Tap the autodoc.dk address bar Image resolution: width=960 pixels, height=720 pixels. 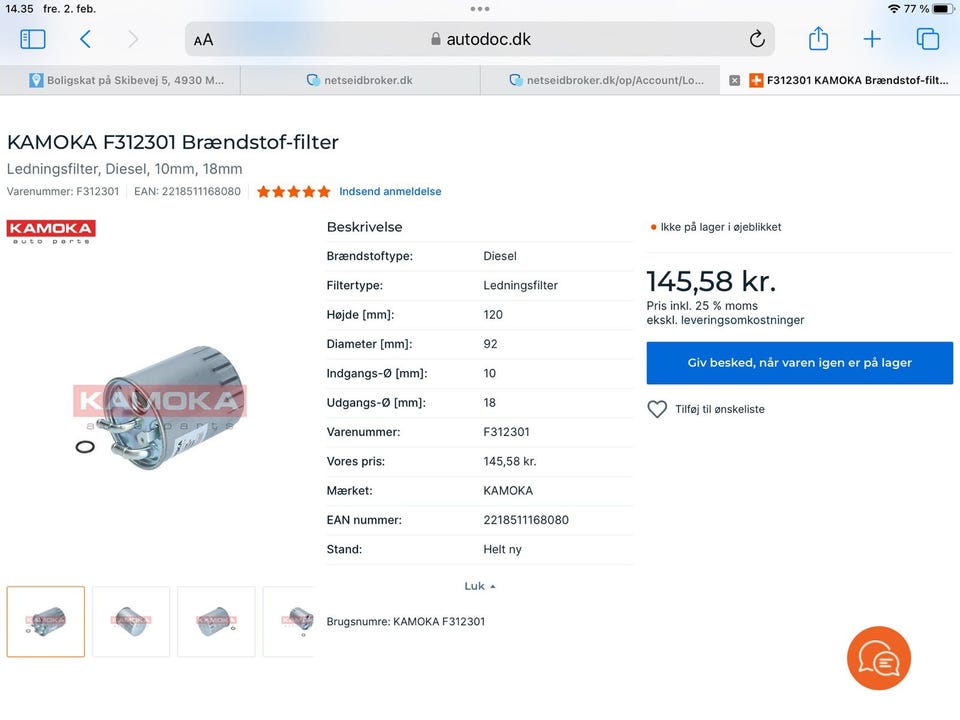click(x=480, y=40)
